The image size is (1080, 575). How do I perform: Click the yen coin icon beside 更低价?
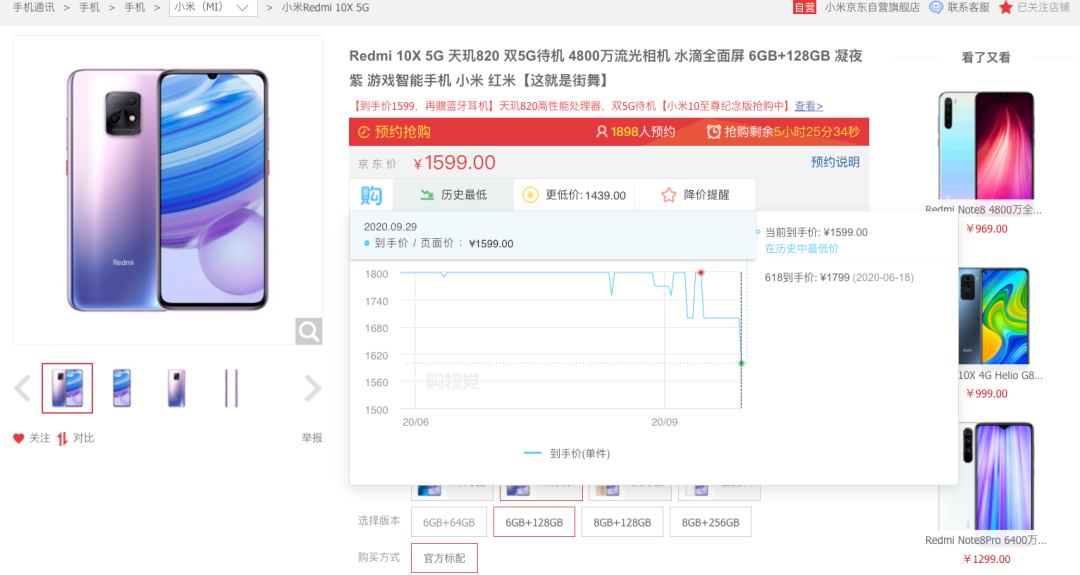click(530, 195)
